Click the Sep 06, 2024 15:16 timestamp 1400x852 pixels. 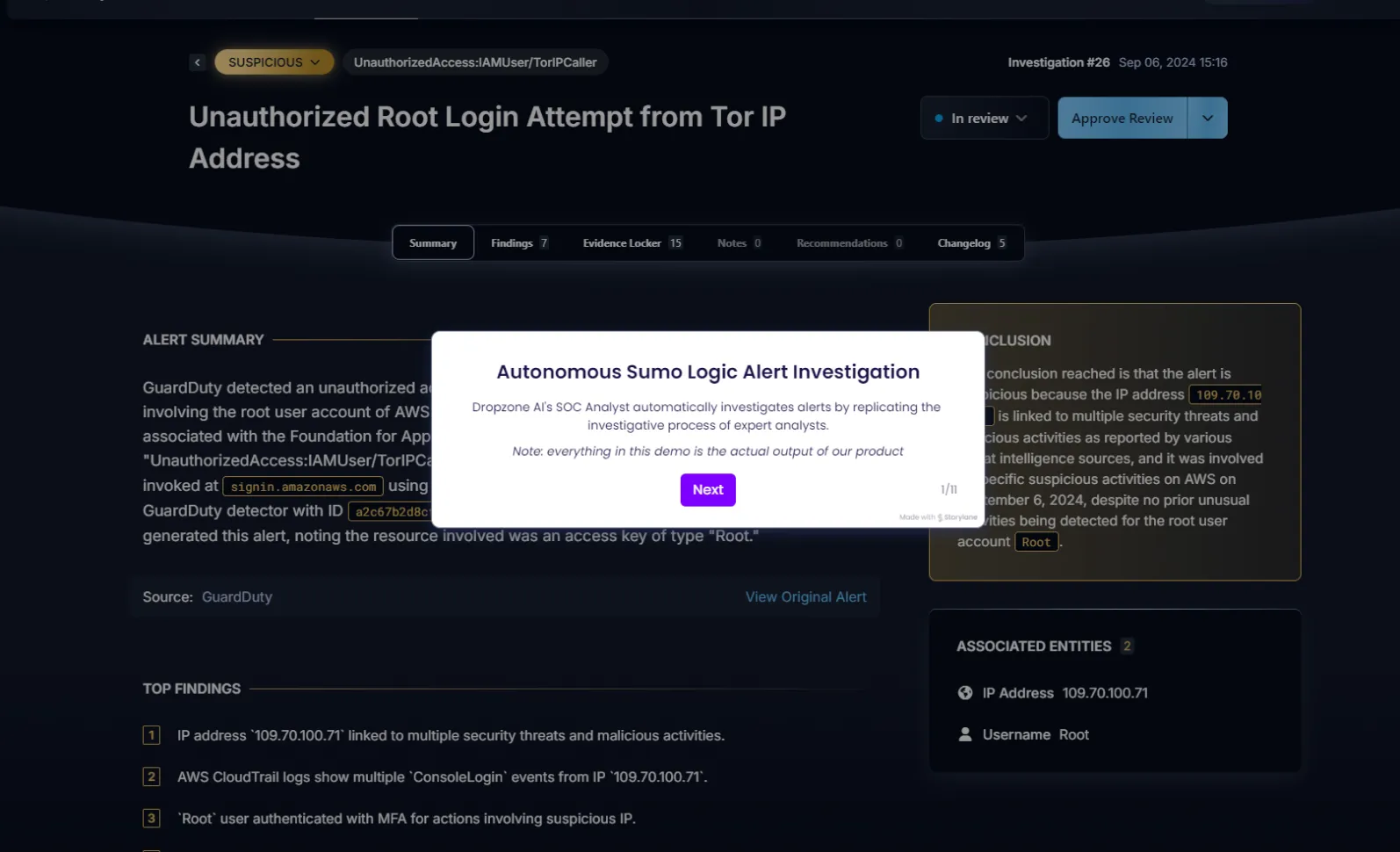coord(1173,62)
